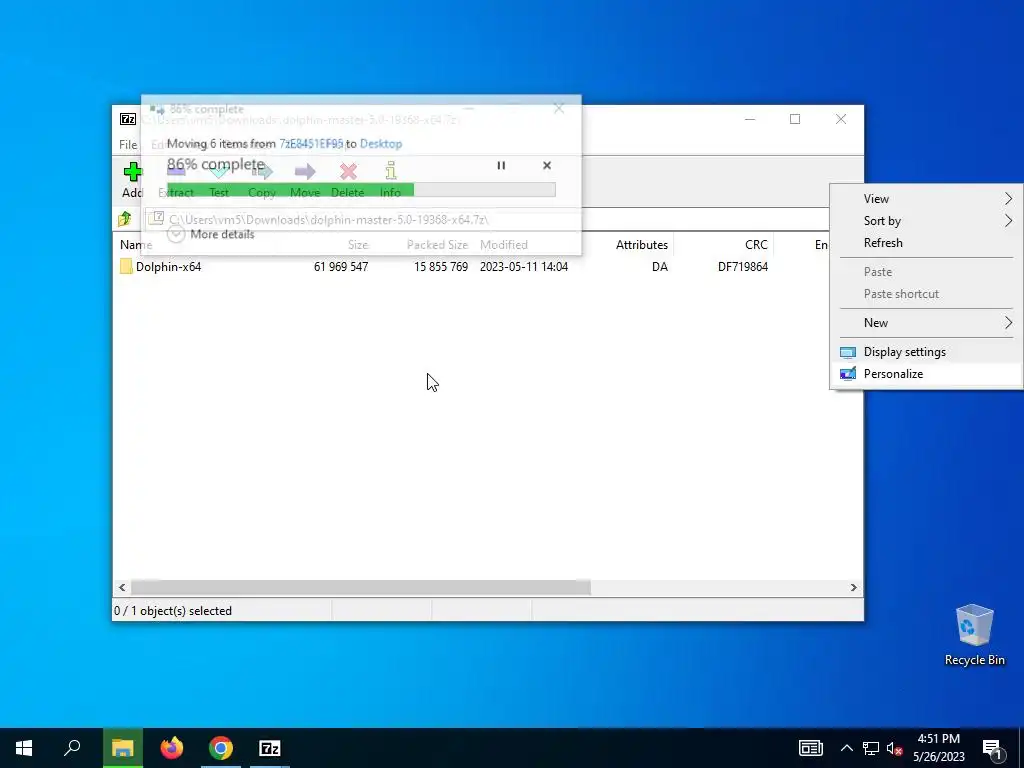Expand More details in progress dialog

(x=211, y=234)
